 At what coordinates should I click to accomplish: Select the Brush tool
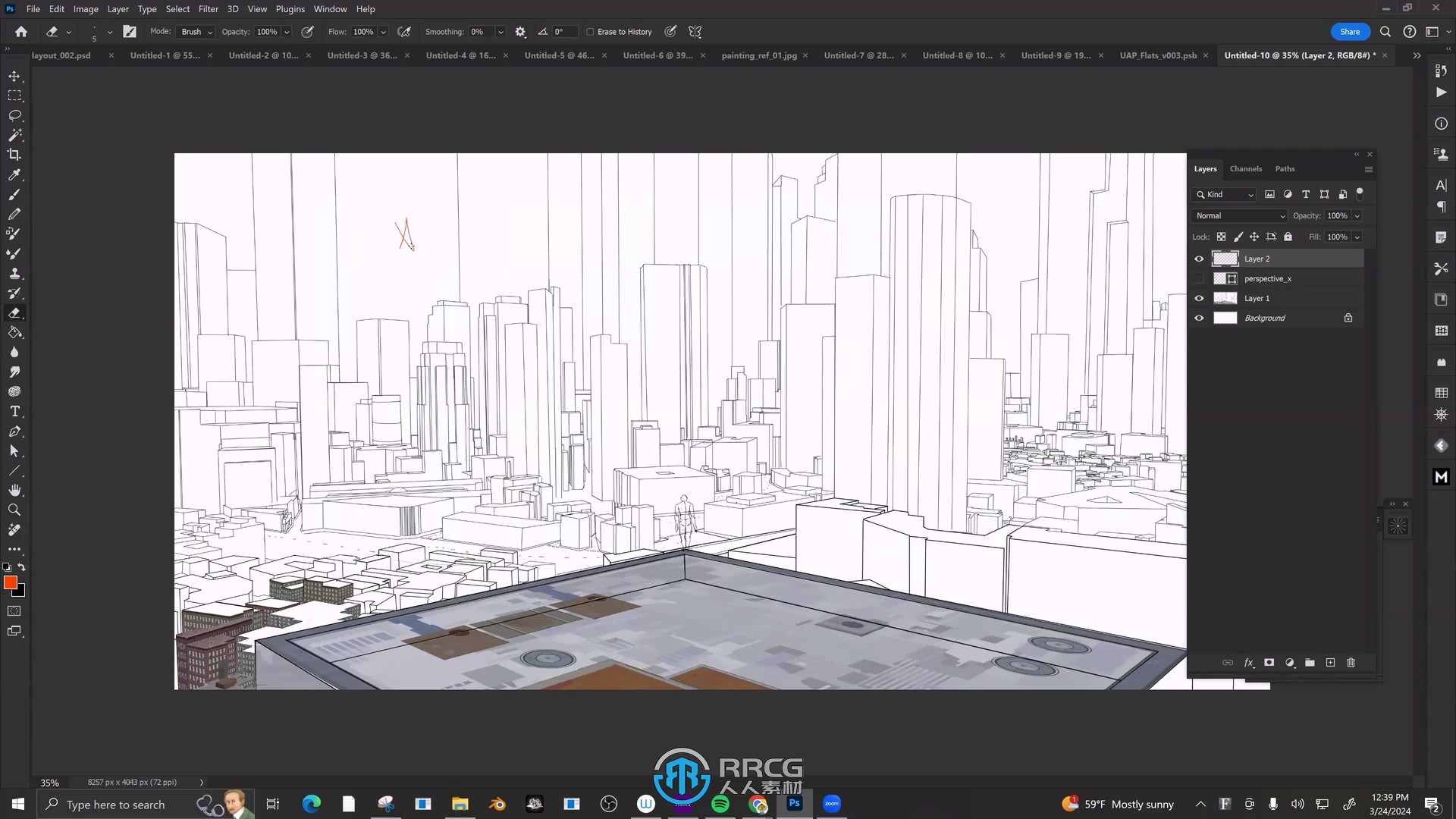click(14, 194)
